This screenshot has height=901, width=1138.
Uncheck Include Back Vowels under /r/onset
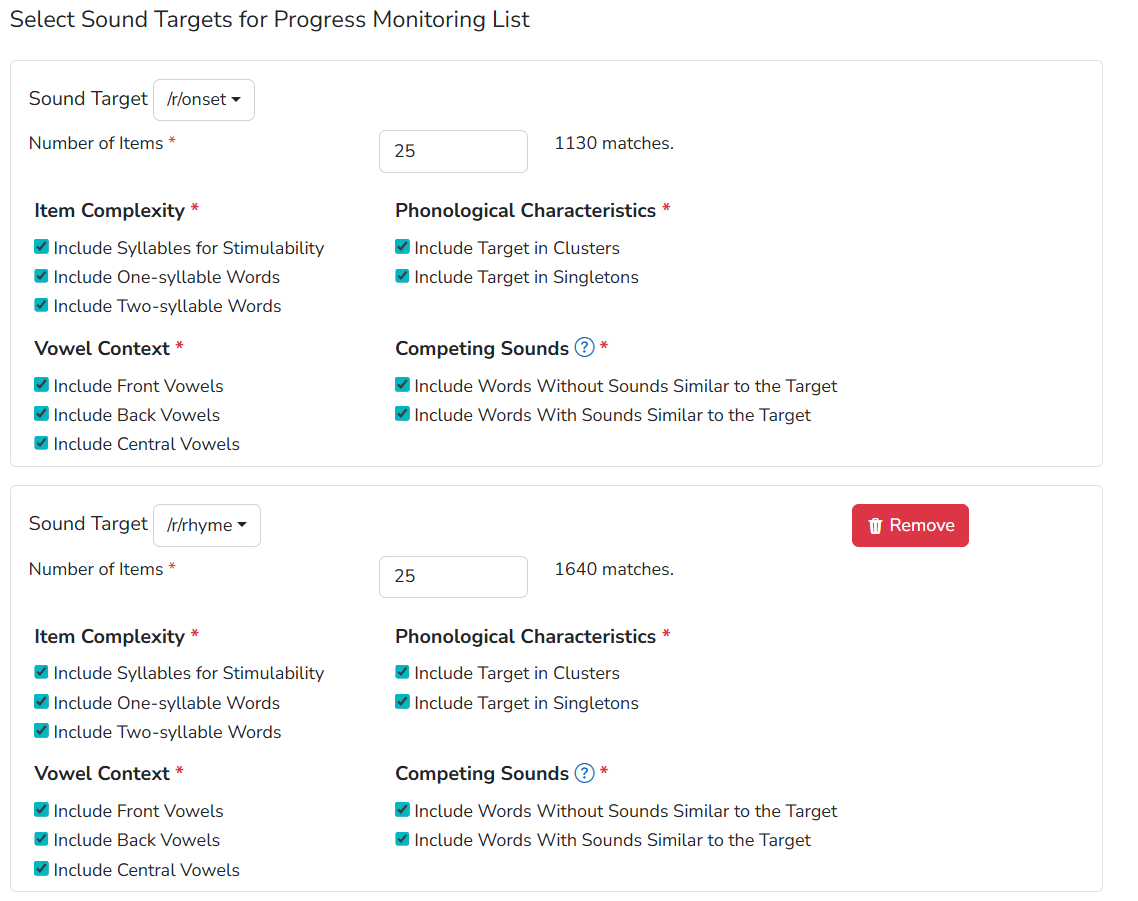[x=41, y=414]
